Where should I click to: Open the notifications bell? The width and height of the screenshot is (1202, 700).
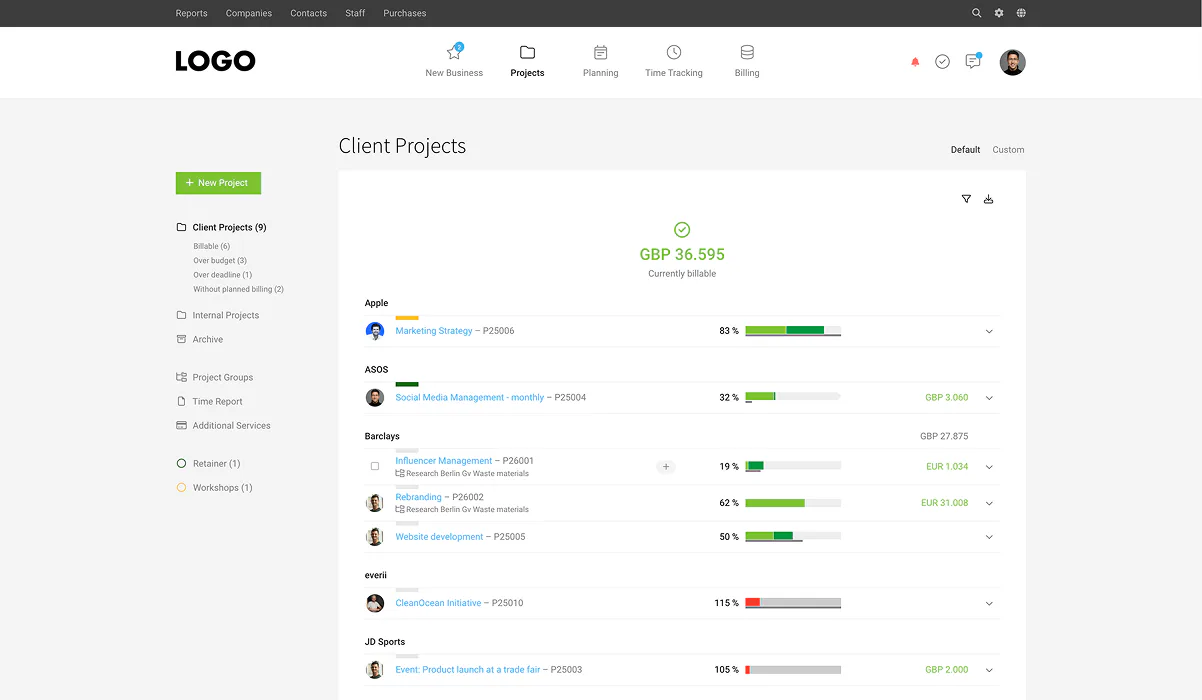point(915,62)
